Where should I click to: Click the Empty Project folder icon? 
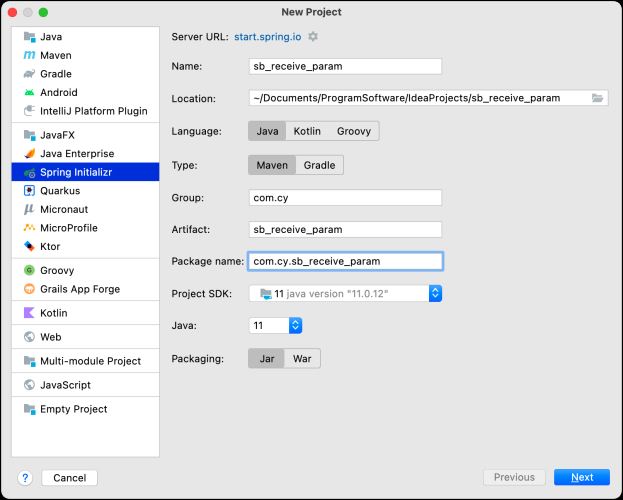point(29,409)
